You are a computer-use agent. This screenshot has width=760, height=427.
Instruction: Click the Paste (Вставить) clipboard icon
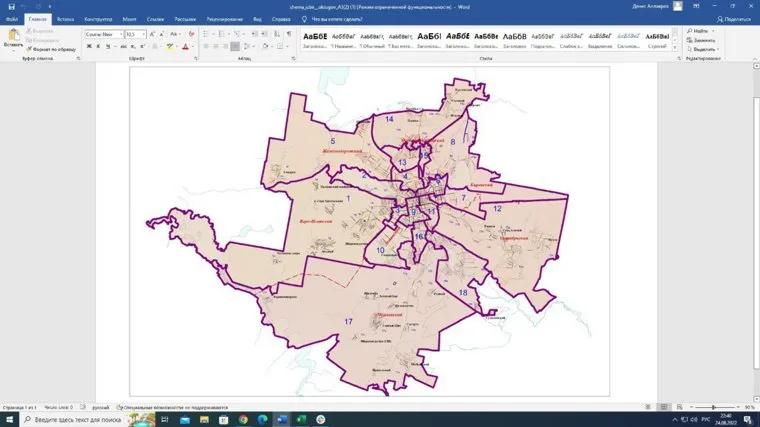13,36
